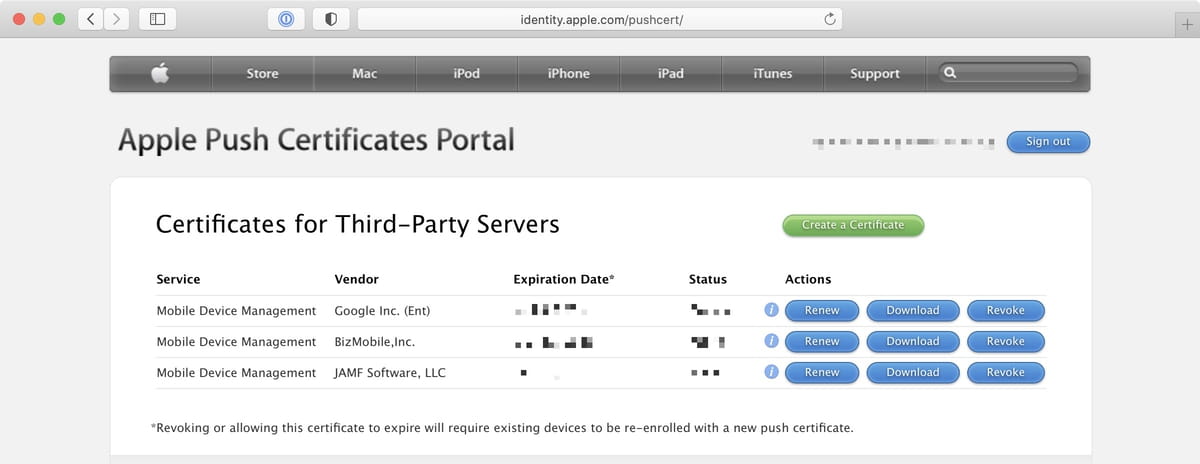Click the BizMobile,Inc. vendor text
This screenshot has height=464, width=1200.
coord(374,342)
